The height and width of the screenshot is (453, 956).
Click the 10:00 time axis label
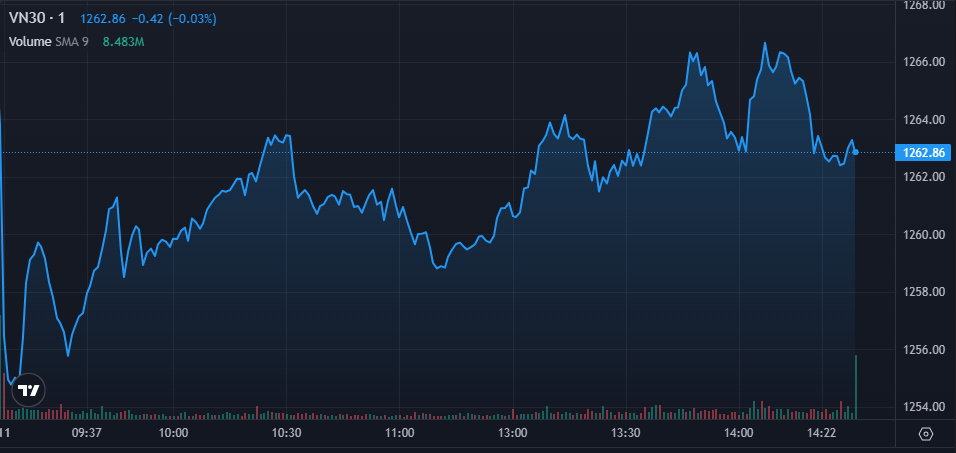[x=174, y=433]
